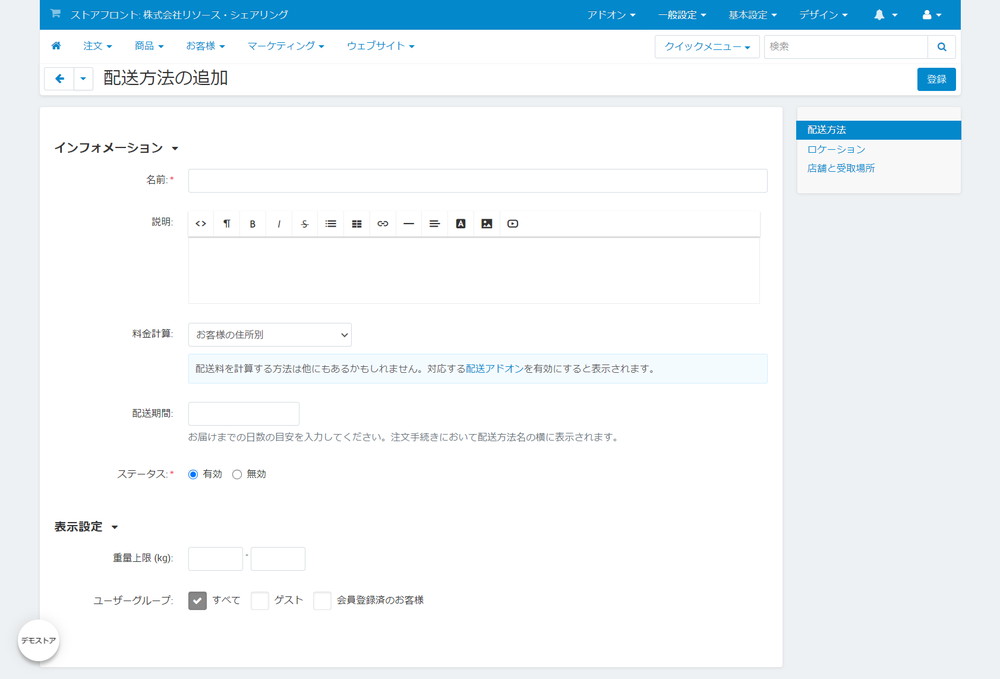1000x679 pixels.
Task: Click the home icon in navigation bar
Action: (x=56, y=46)
